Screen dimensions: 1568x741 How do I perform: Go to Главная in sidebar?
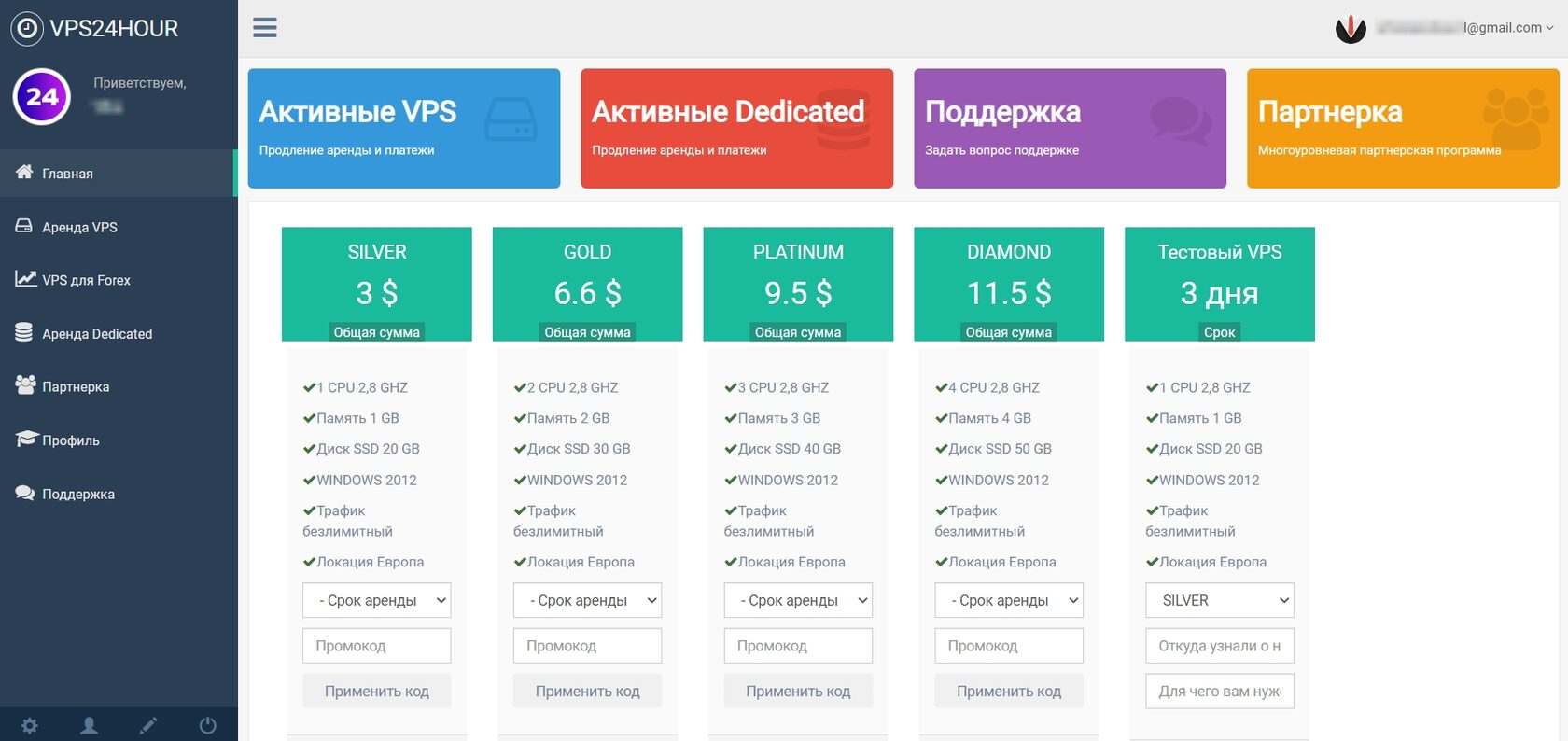tap(117, 173)
